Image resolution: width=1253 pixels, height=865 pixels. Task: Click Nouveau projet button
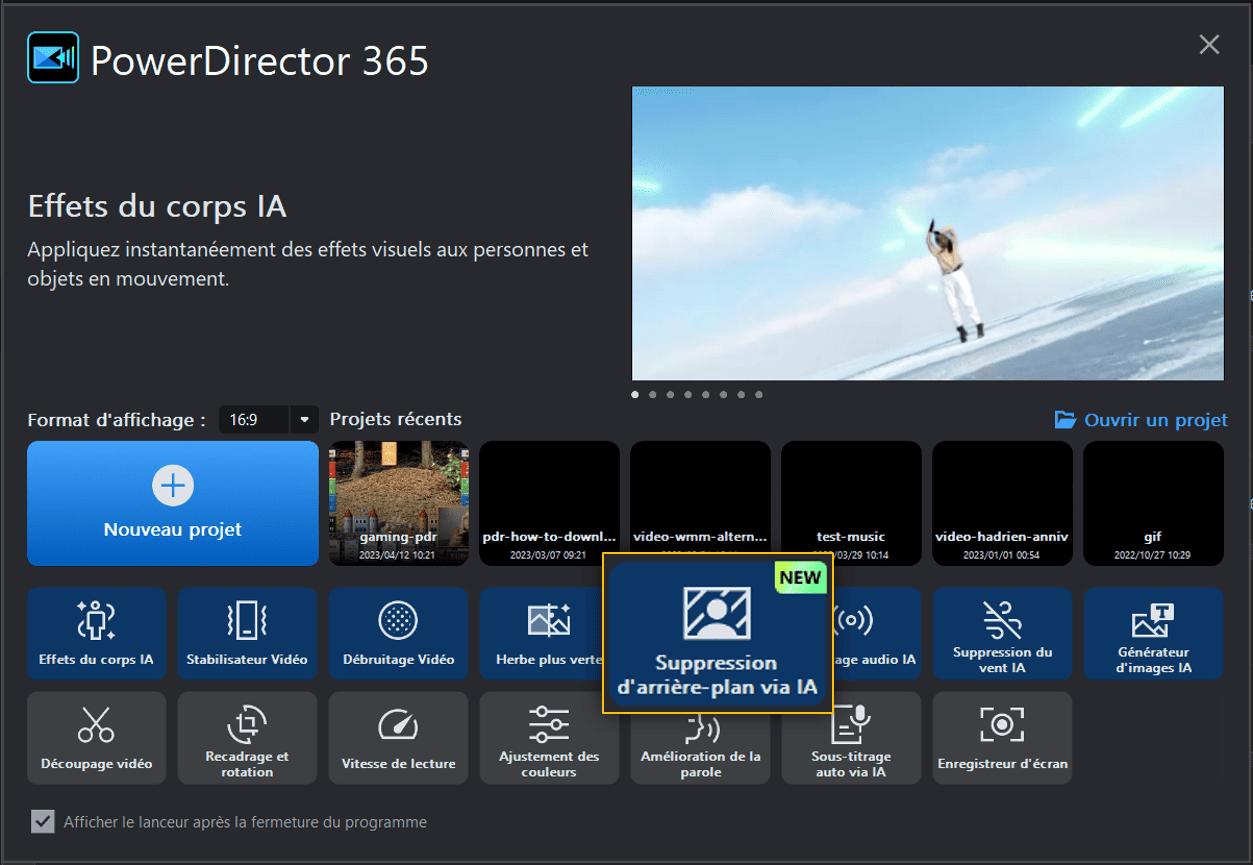(x=173, y=503)
